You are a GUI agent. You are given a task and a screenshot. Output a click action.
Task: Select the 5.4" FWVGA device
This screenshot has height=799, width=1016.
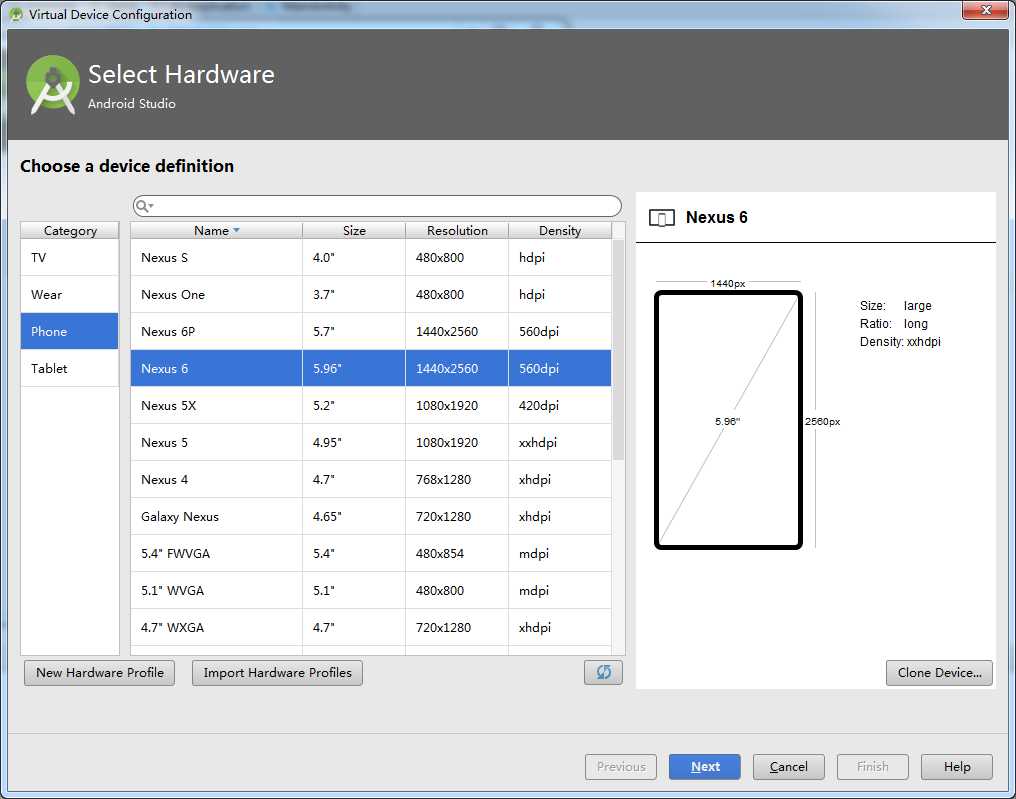[371, 553]
